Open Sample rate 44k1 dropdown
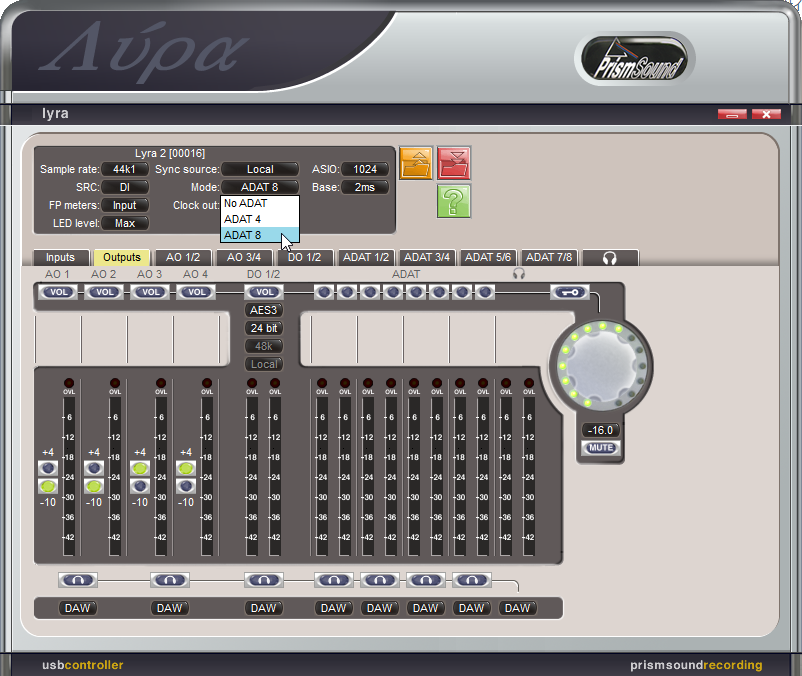The image size is (802, 676). point(125,169)
